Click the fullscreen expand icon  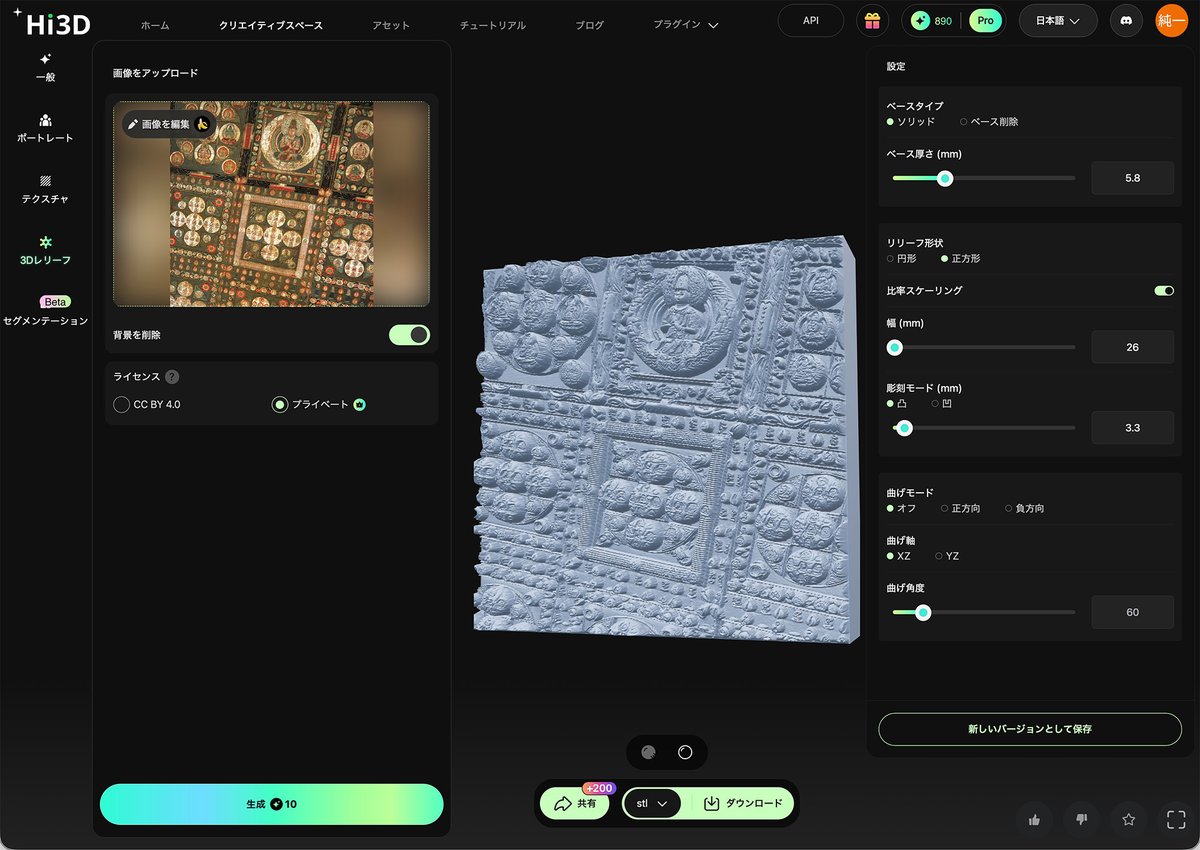click(x=1176, y=819)
